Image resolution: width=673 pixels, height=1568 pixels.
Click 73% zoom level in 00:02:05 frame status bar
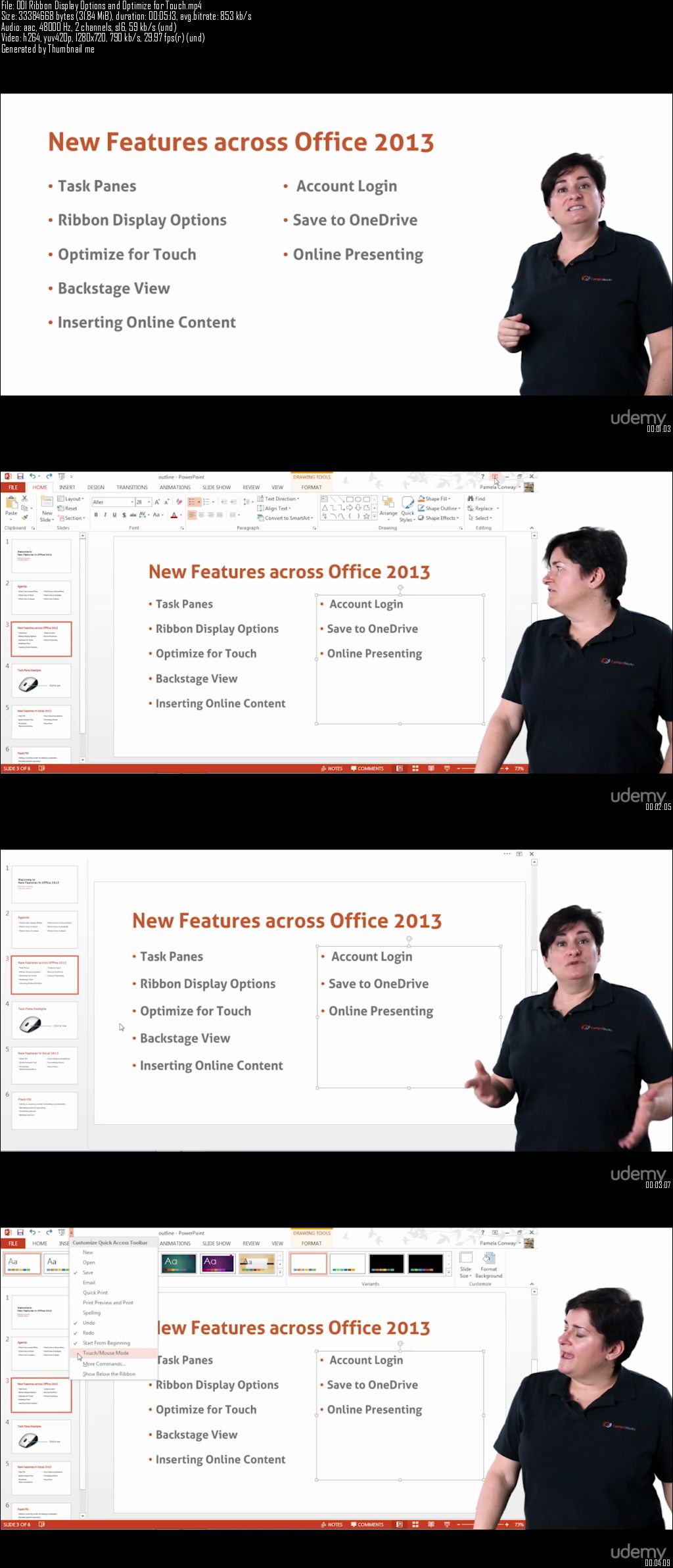coord(519,769)
